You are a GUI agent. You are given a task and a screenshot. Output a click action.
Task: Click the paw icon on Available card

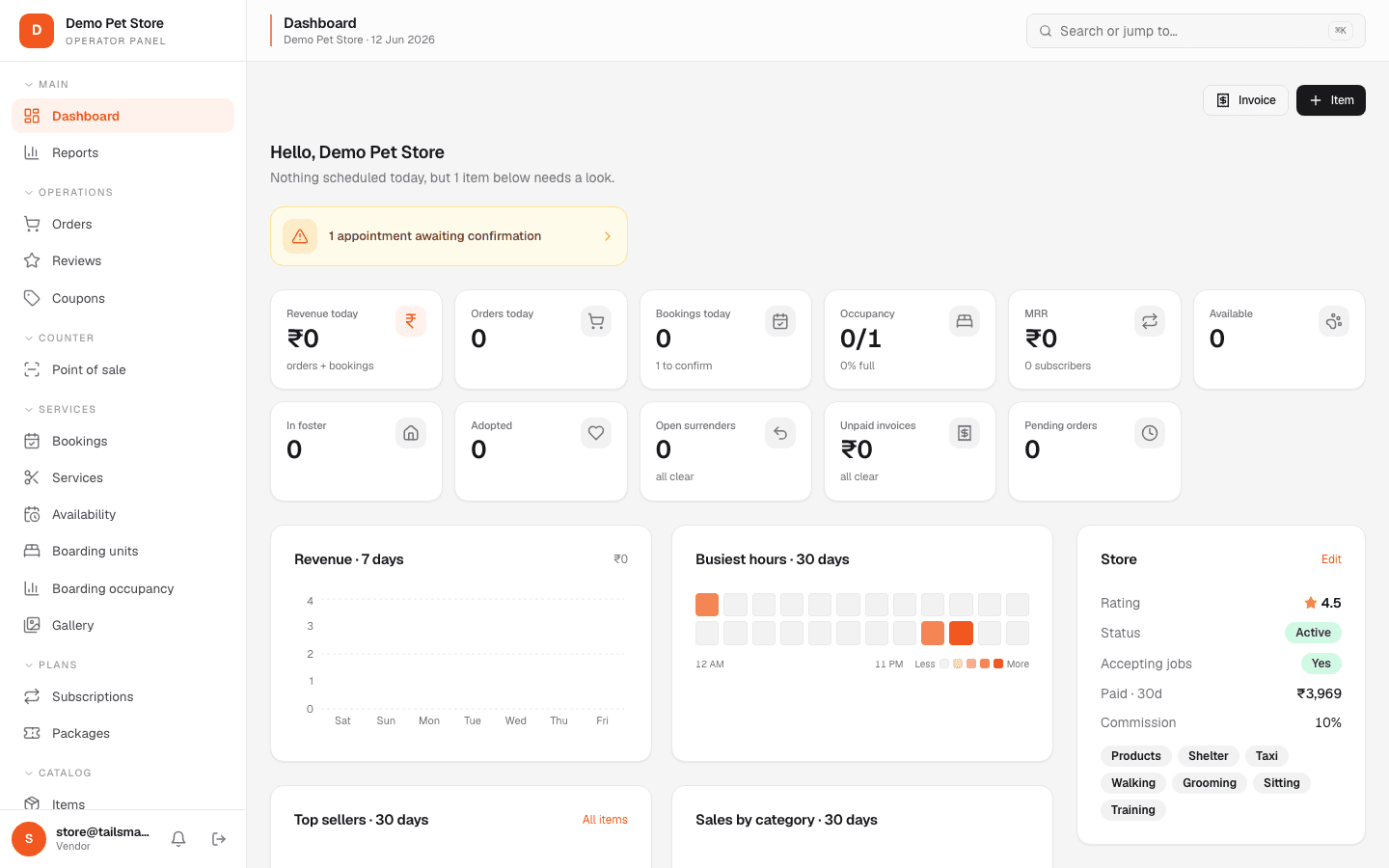[x=1334, y=321]
